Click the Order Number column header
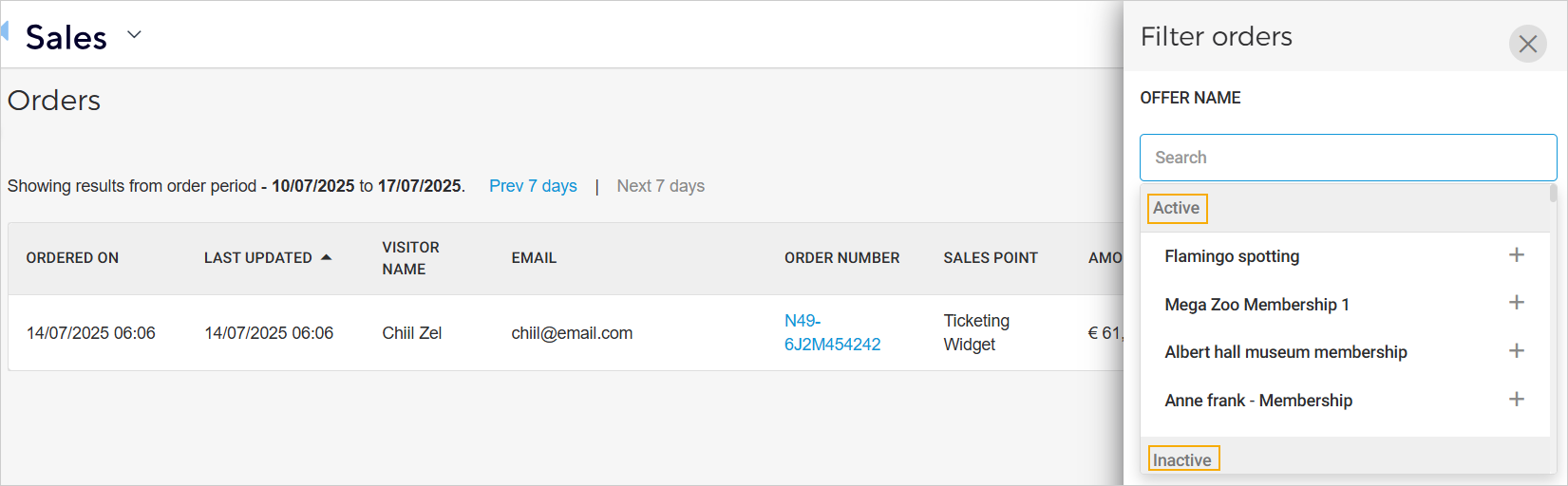The width and height of the screenshot is (1568, 486). click(x=841, y=258)
